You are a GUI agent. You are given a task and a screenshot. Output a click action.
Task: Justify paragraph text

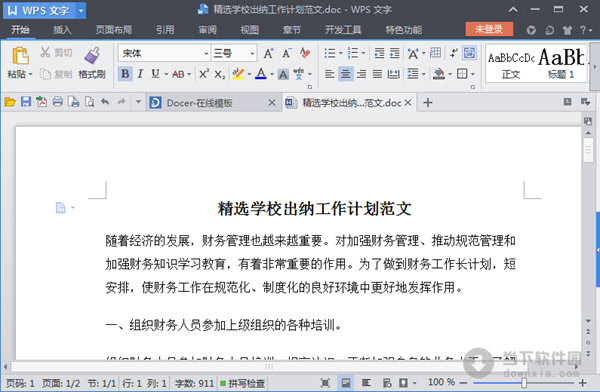click(x=377, y=74)
